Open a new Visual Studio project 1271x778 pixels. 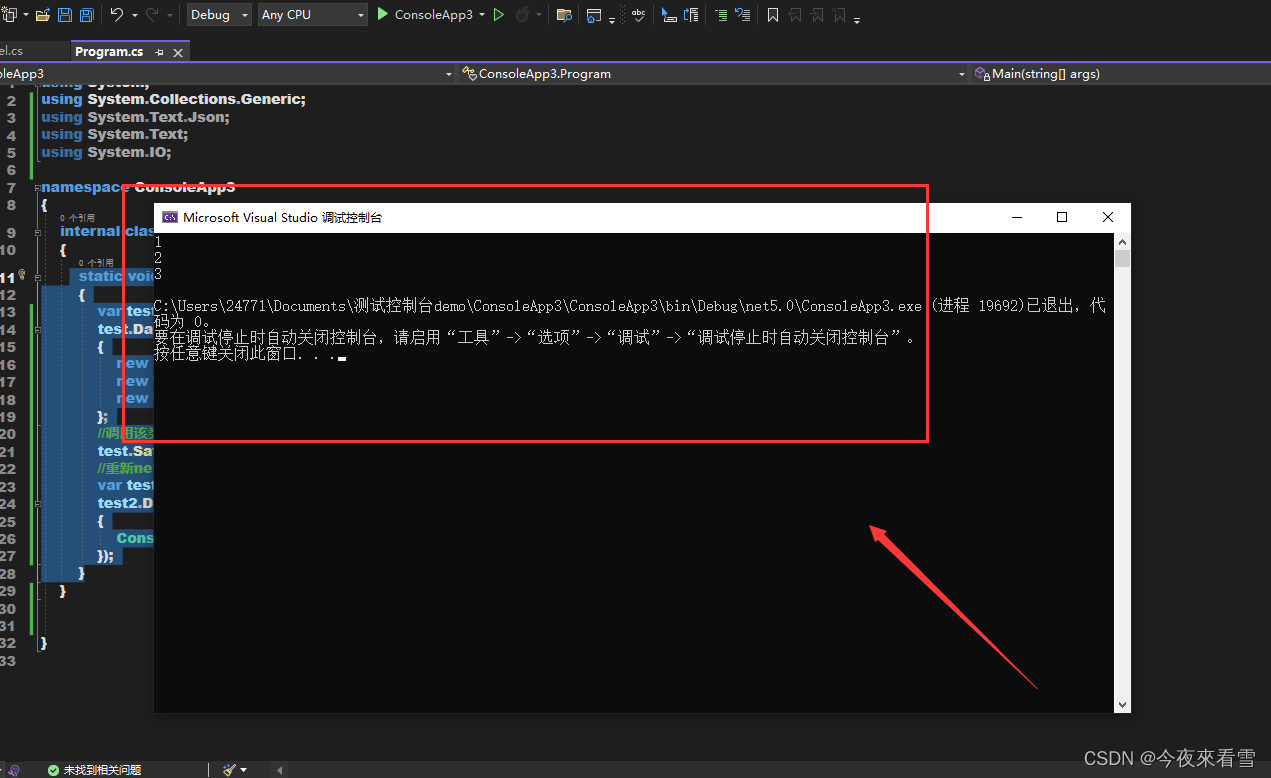[12, 14]
